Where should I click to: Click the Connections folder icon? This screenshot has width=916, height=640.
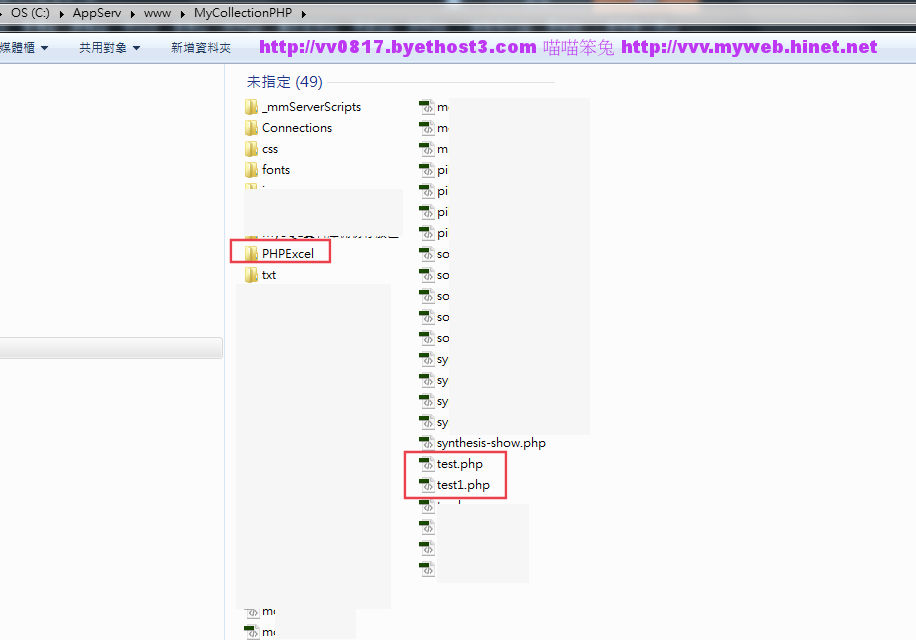point(252,128)
